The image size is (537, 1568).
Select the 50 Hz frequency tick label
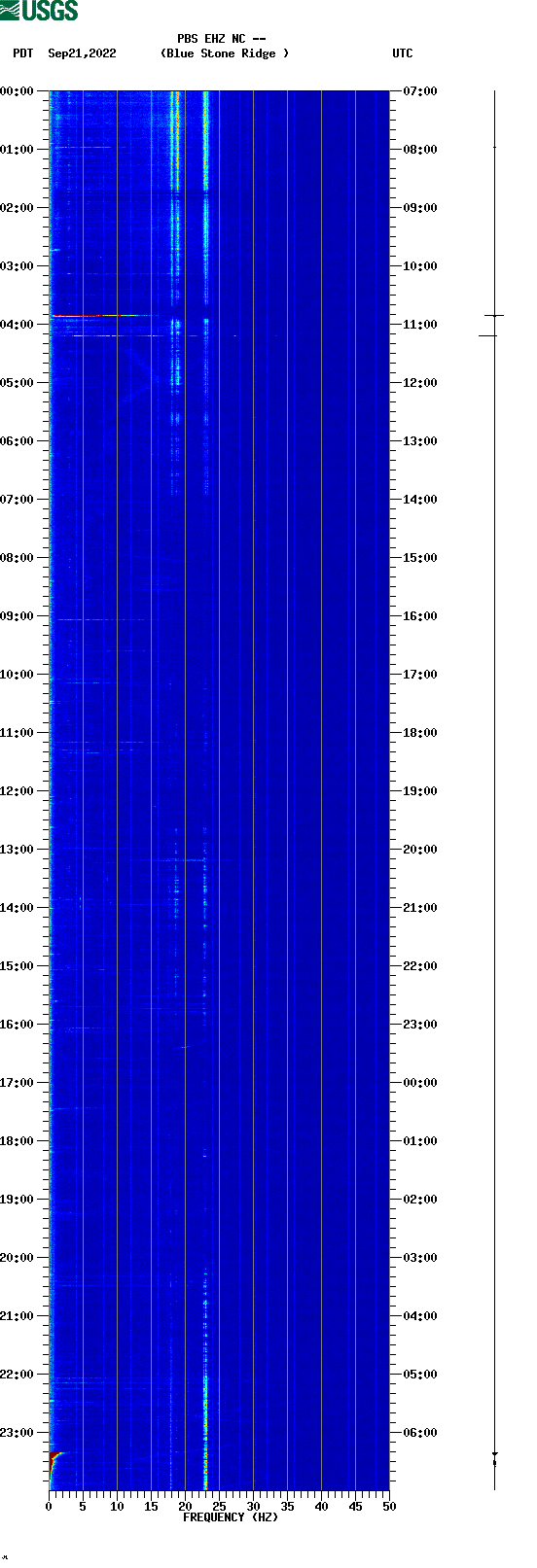coord(389,1507)
